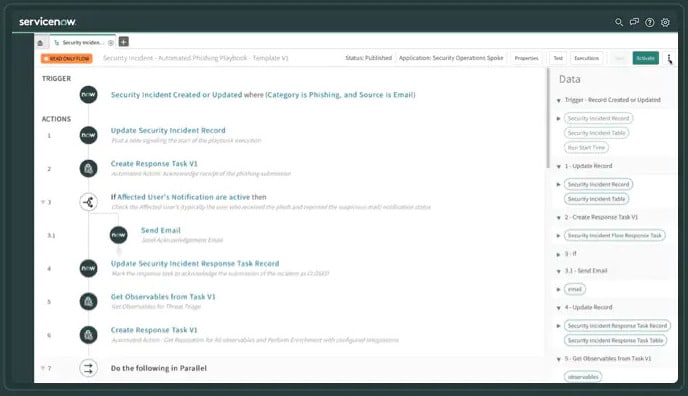Image resolution: width=688 pixels, height=396 pixels.
Task: Click the Read Only Flow badge
Action: coord(67,58)
